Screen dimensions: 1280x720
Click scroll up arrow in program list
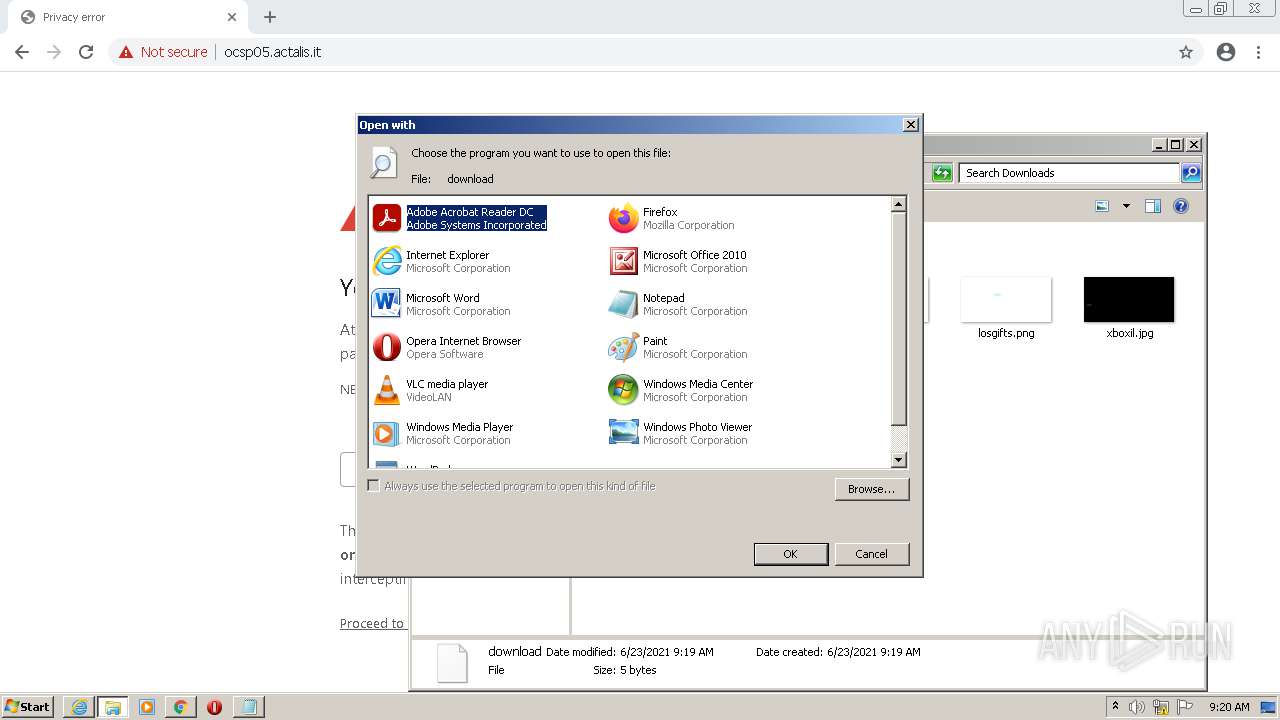(x=899, y=204)
